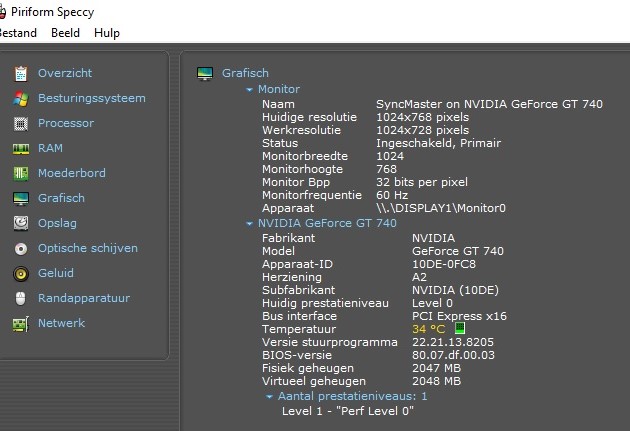
Task: Open the Moederbord section
Action: pyautogui.click(x=72, y=173)
